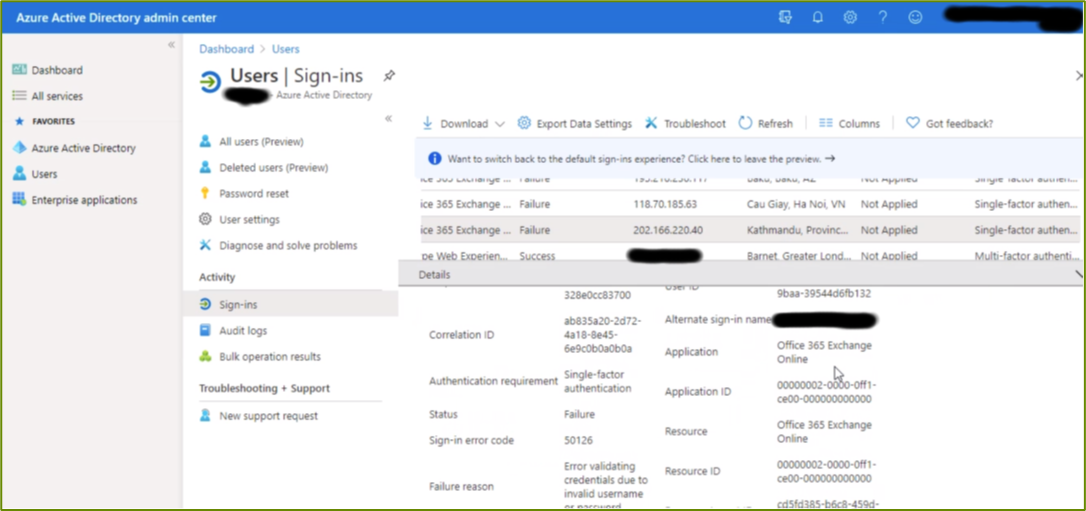Click the Kathmandu location cell

point(796,230)
